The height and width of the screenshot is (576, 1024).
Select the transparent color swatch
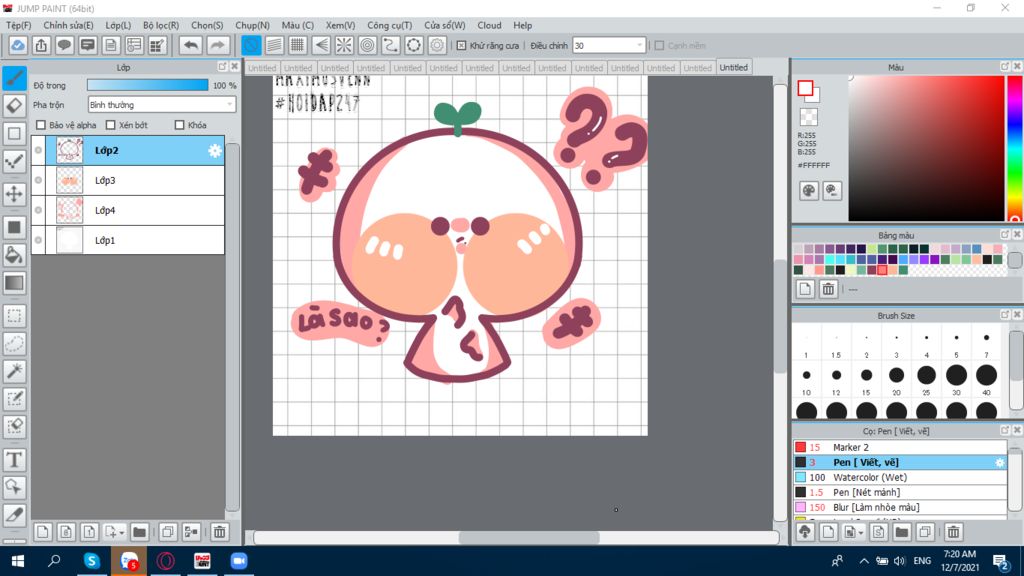tap(808, 117)
